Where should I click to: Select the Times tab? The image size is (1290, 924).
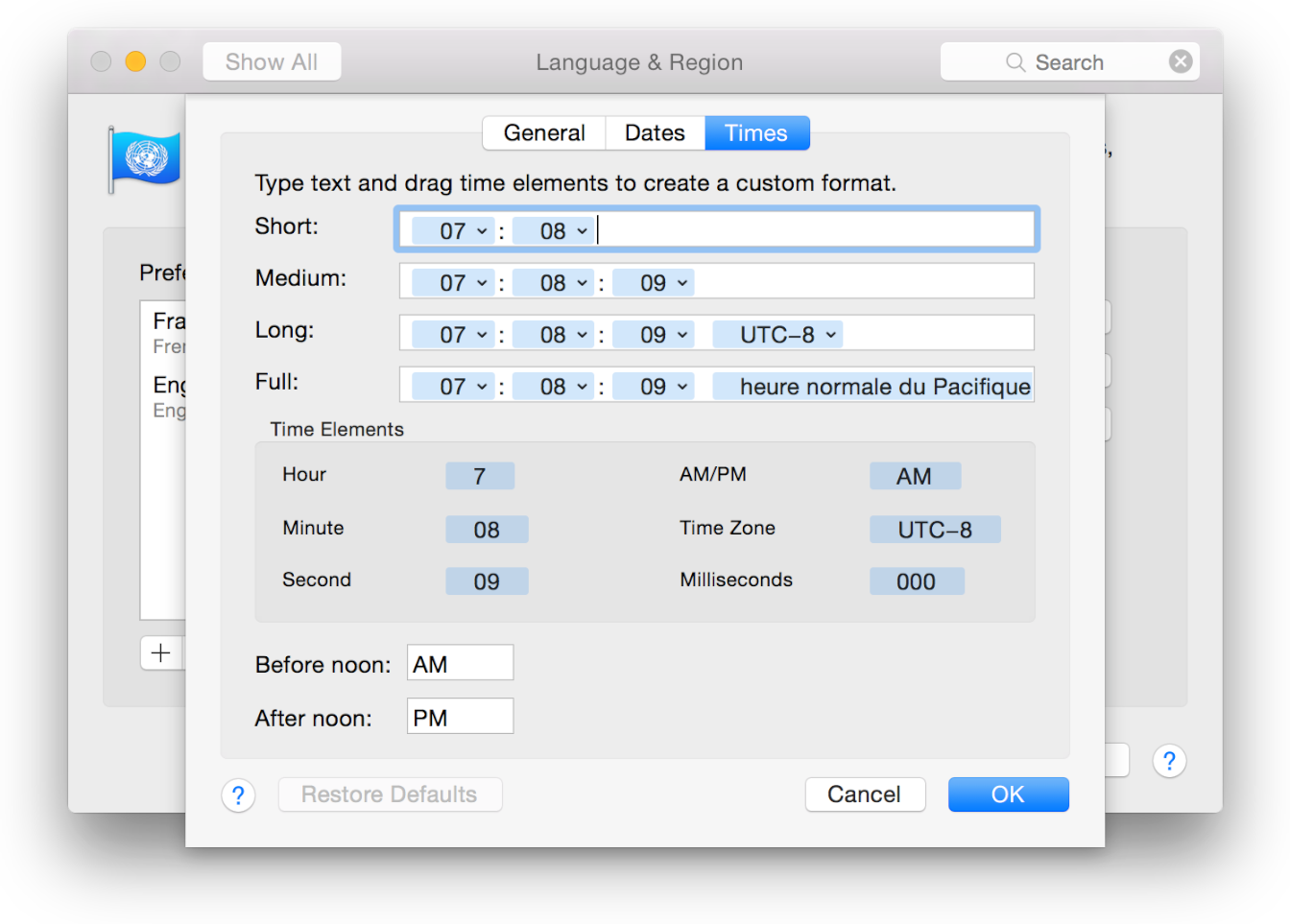point(756,132)
